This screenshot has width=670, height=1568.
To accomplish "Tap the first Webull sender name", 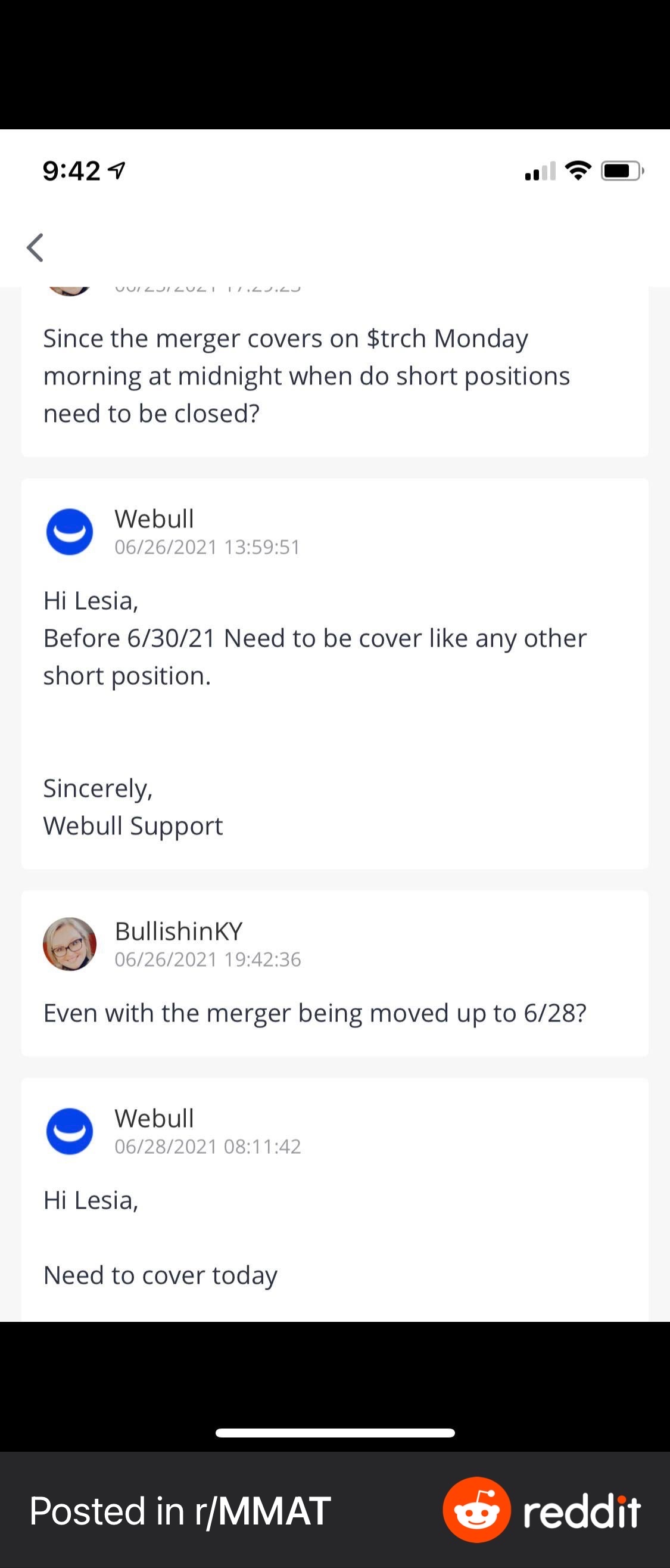I will (x=155, y=518).
